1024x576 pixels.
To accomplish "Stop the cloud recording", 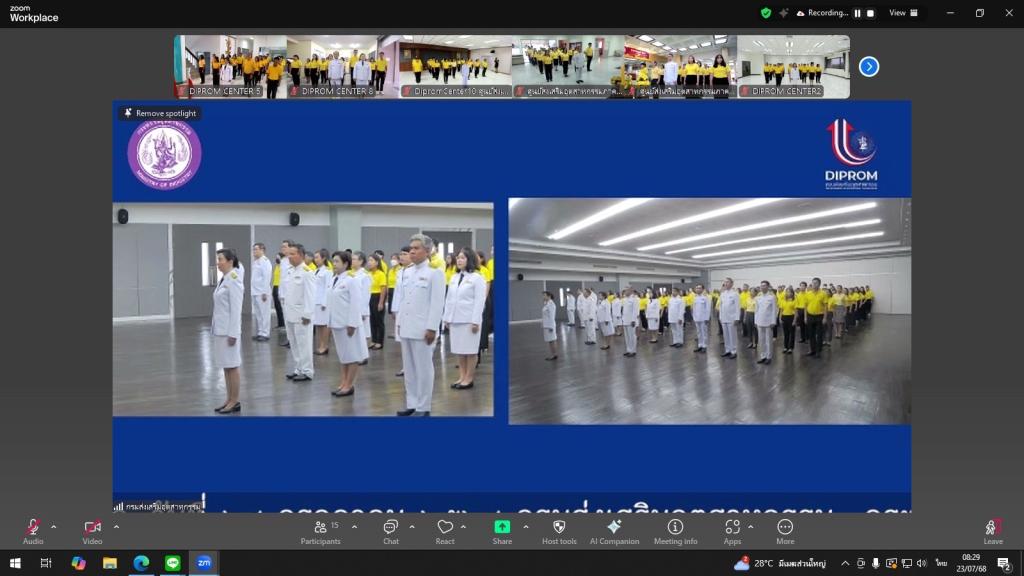I will point(870,13).
